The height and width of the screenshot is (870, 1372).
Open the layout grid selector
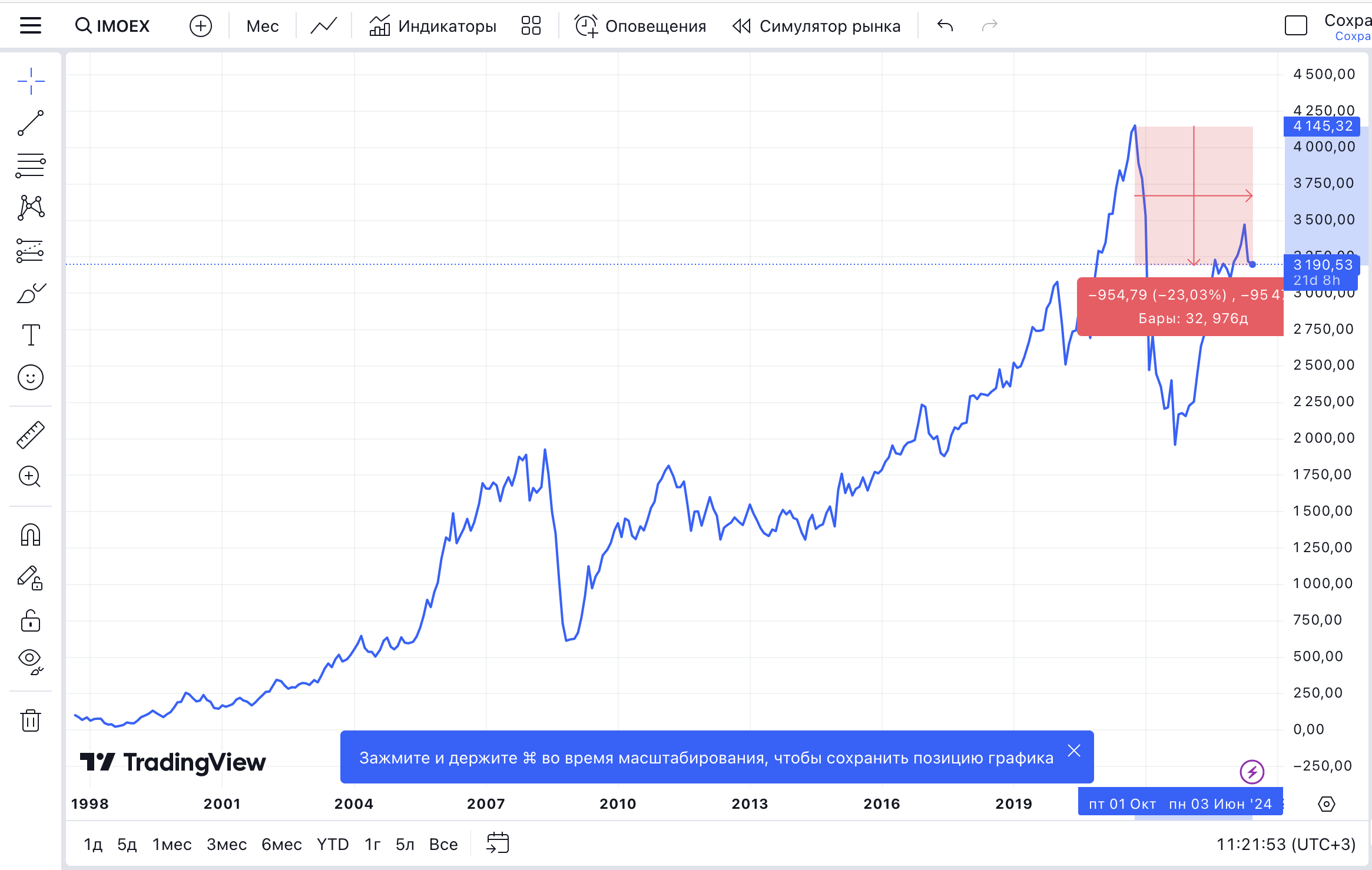click(531, 26)
